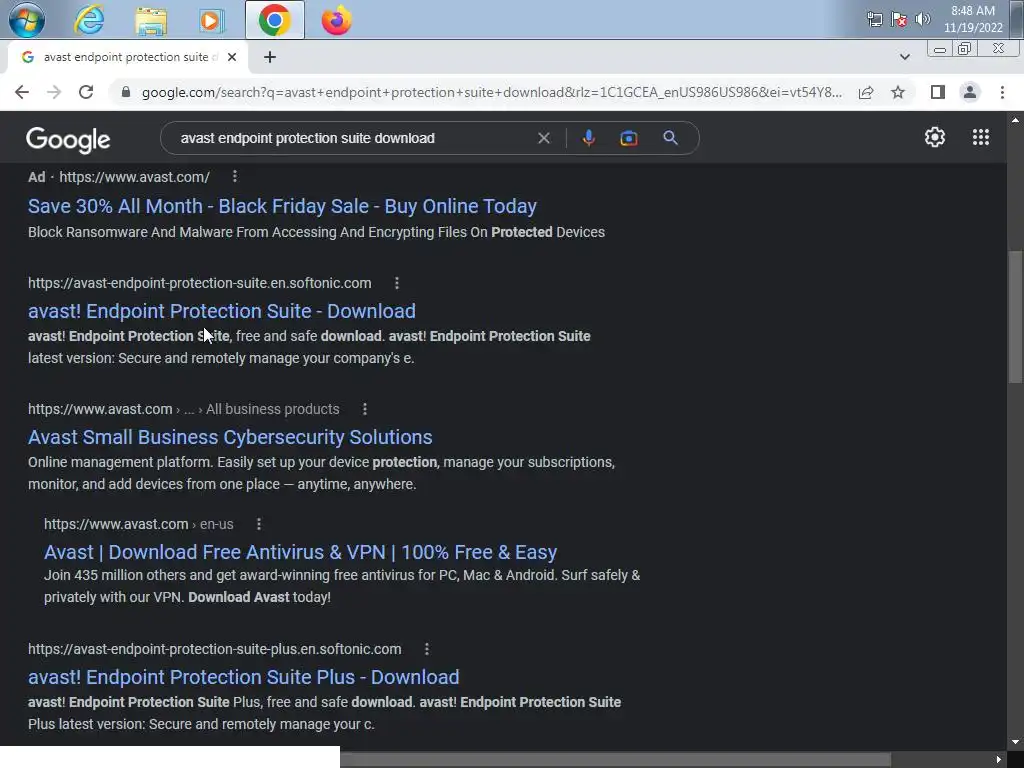The image size is (1024, 768).
Task: Open the Google apps grid
Action: pos(980,137)
